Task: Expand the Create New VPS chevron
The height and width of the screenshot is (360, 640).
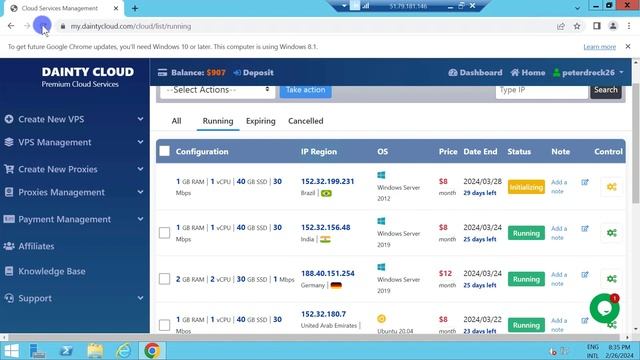Action: pos(140,119)
